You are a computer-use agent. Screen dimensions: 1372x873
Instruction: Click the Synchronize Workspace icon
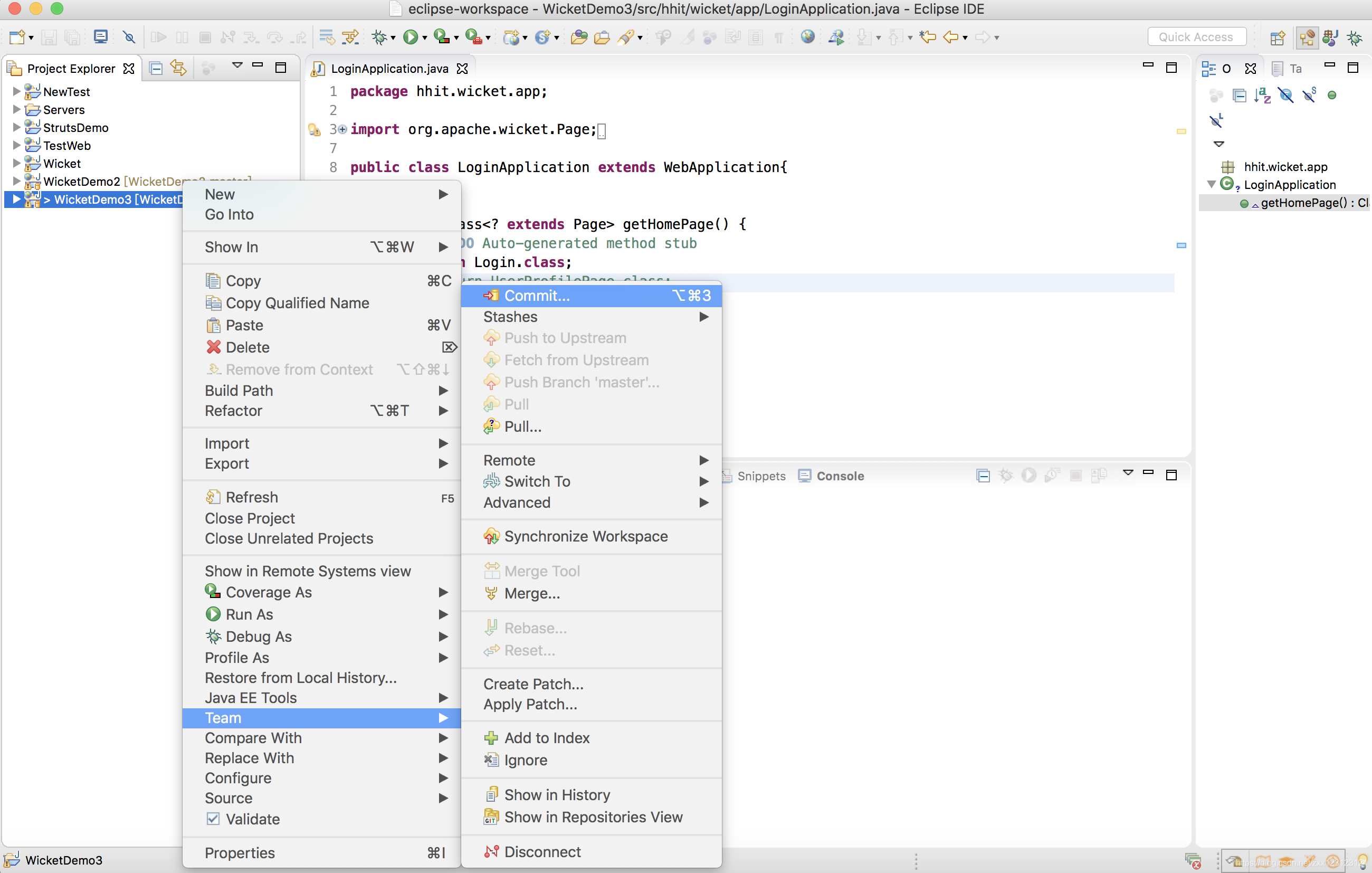[x=491, y=536]
